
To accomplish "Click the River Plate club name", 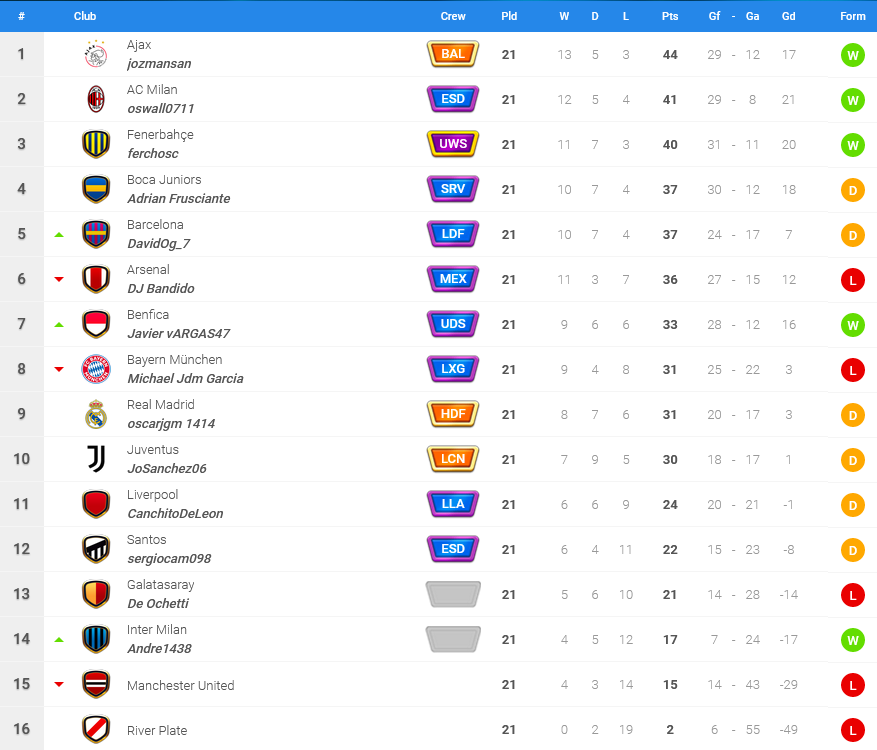I will click(x=157, y=730).
